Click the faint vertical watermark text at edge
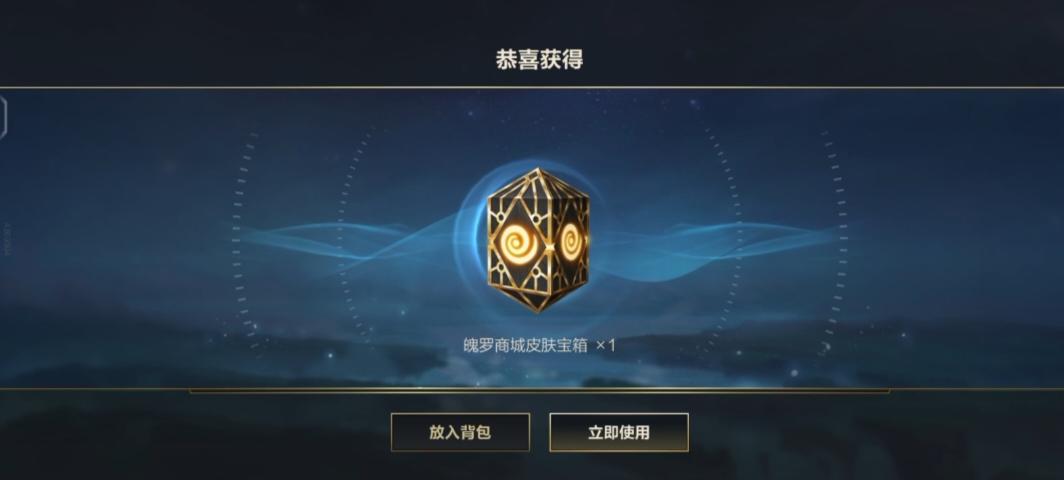Viewport: 1064px width, 480px height. coord(9,240)
